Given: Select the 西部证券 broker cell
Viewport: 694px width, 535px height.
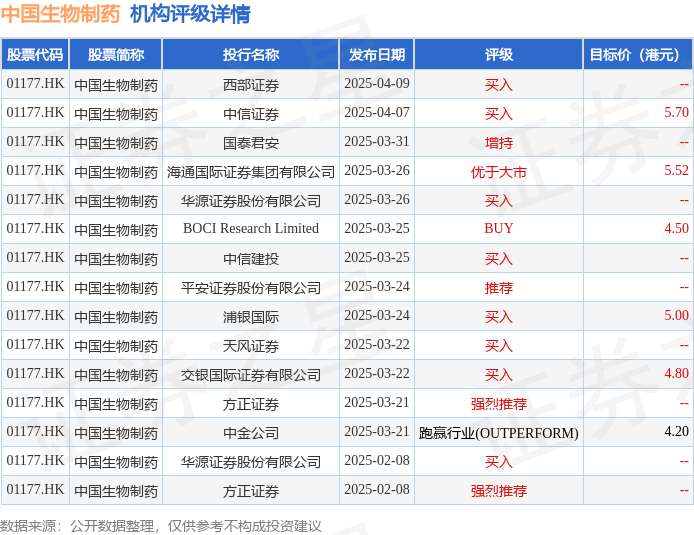Looking at the screenshot, I should (x=251, y=85).
